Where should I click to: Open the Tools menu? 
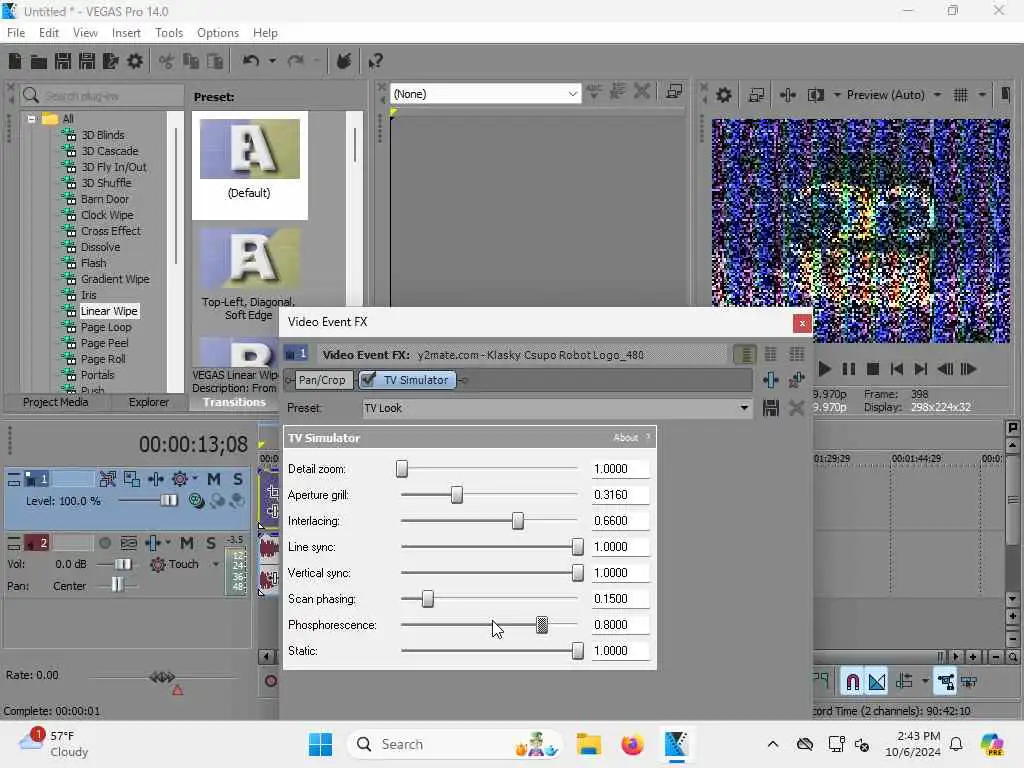(x=169, y=33)
